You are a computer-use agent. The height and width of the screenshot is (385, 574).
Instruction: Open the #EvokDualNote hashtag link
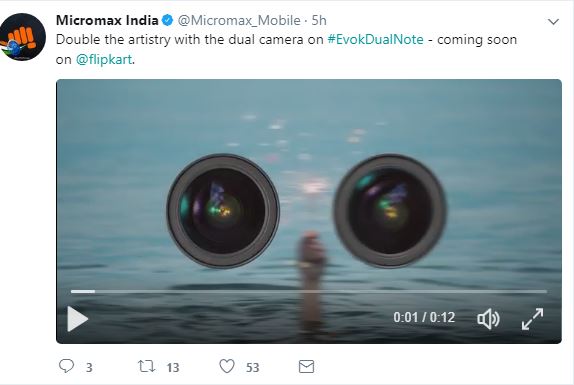375,40
